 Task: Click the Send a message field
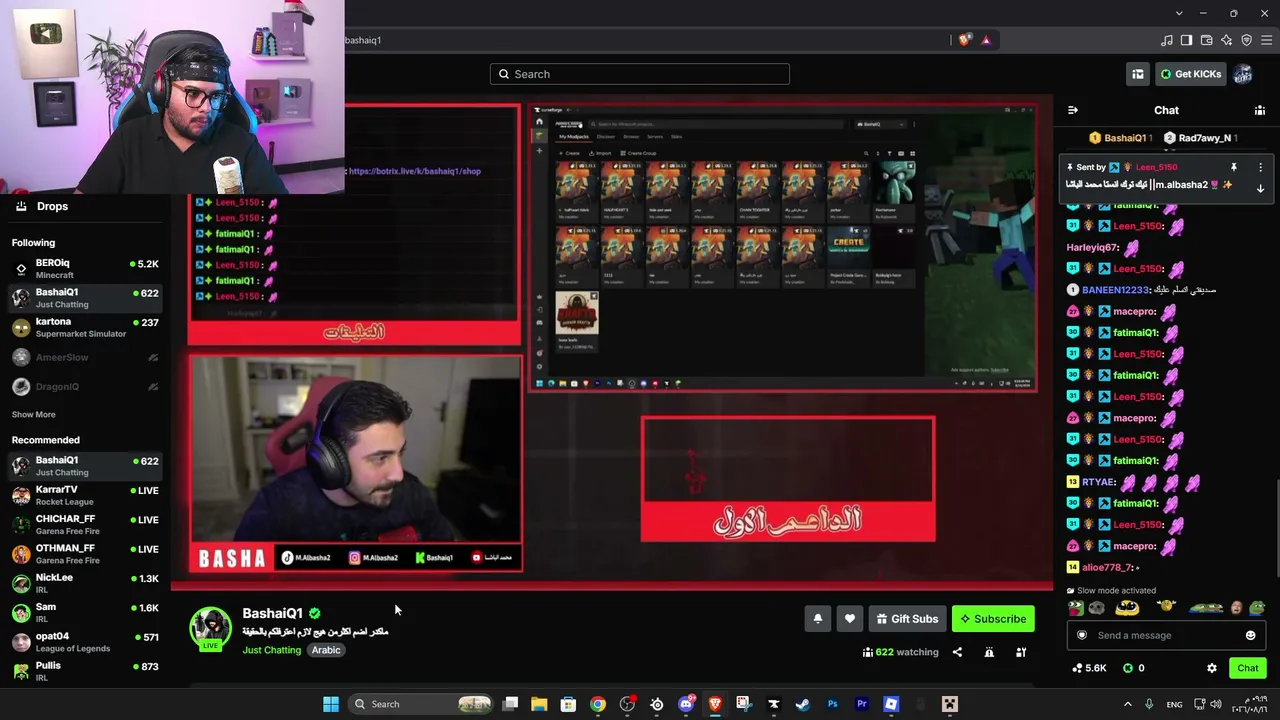(x=1166, y=635)
